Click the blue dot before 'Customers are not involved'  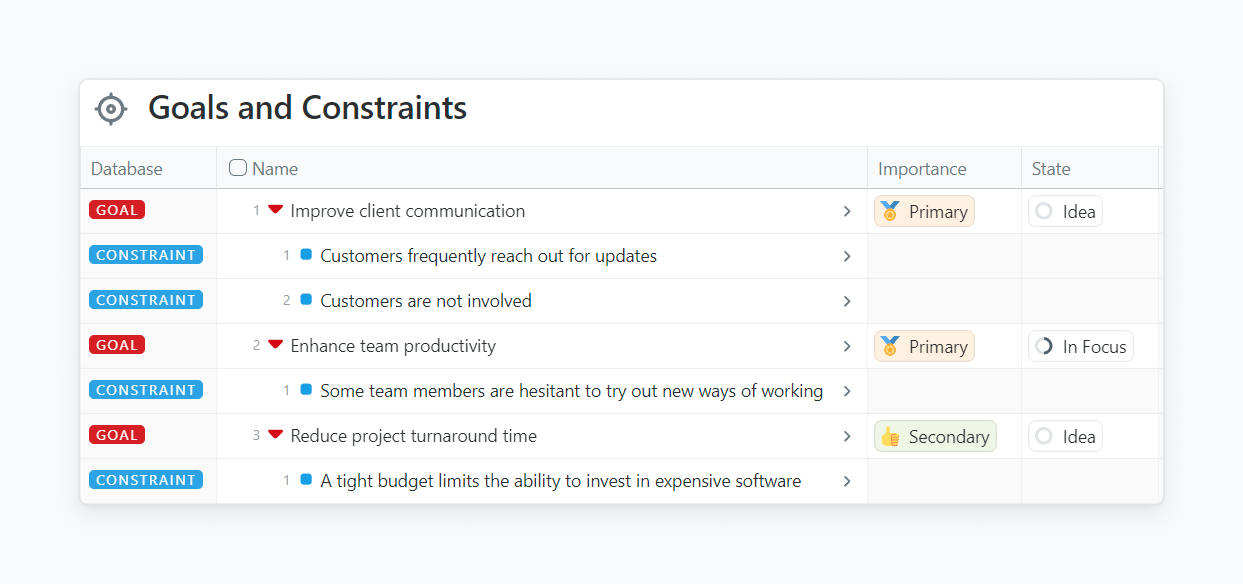(x=306, y=300)
